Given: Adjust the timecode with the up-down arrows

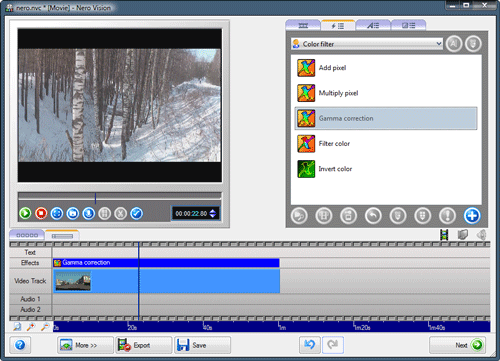Looking at the screenshot, I should (x=213, y=213).
